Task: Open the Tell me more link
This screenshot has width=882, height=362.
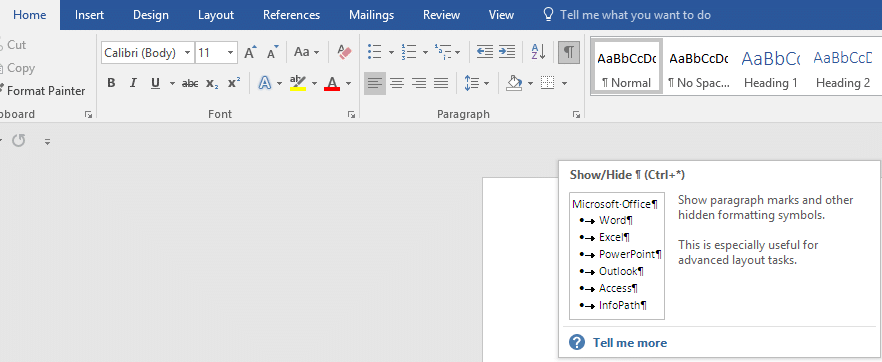Action: (x=629, y=343)
